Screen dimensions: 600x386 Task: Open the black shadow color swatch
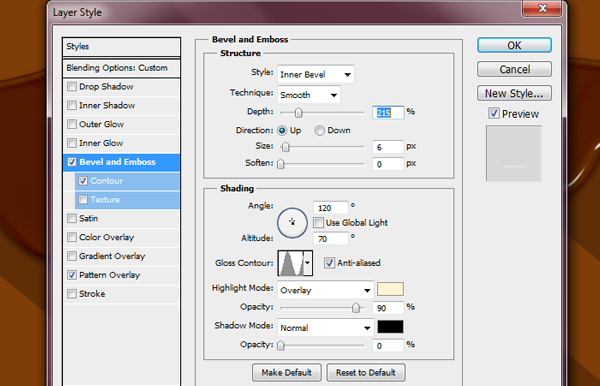pos(390,327)
